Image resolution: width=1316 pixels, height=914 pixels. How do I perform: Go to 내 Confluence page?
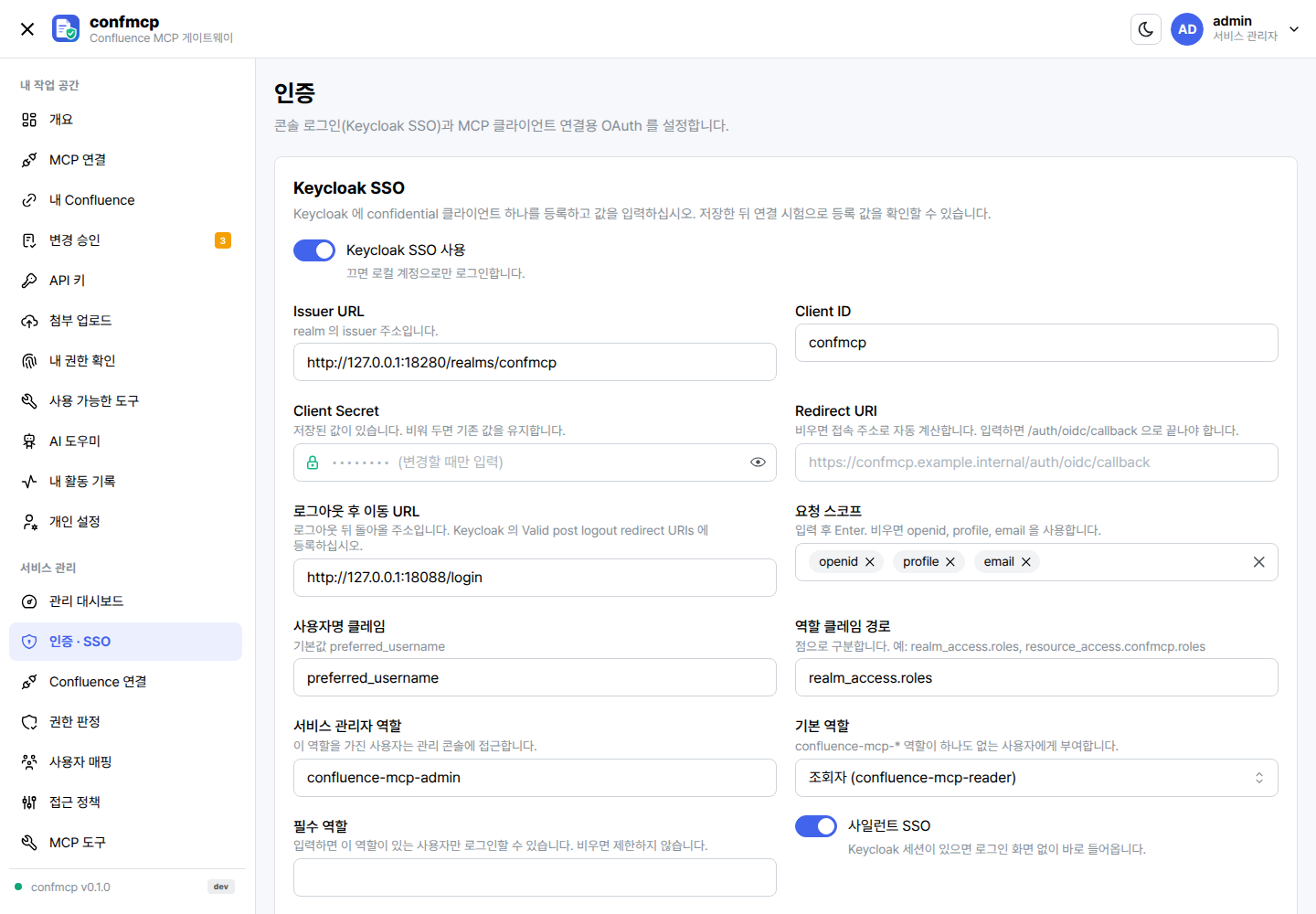(125, 200)
